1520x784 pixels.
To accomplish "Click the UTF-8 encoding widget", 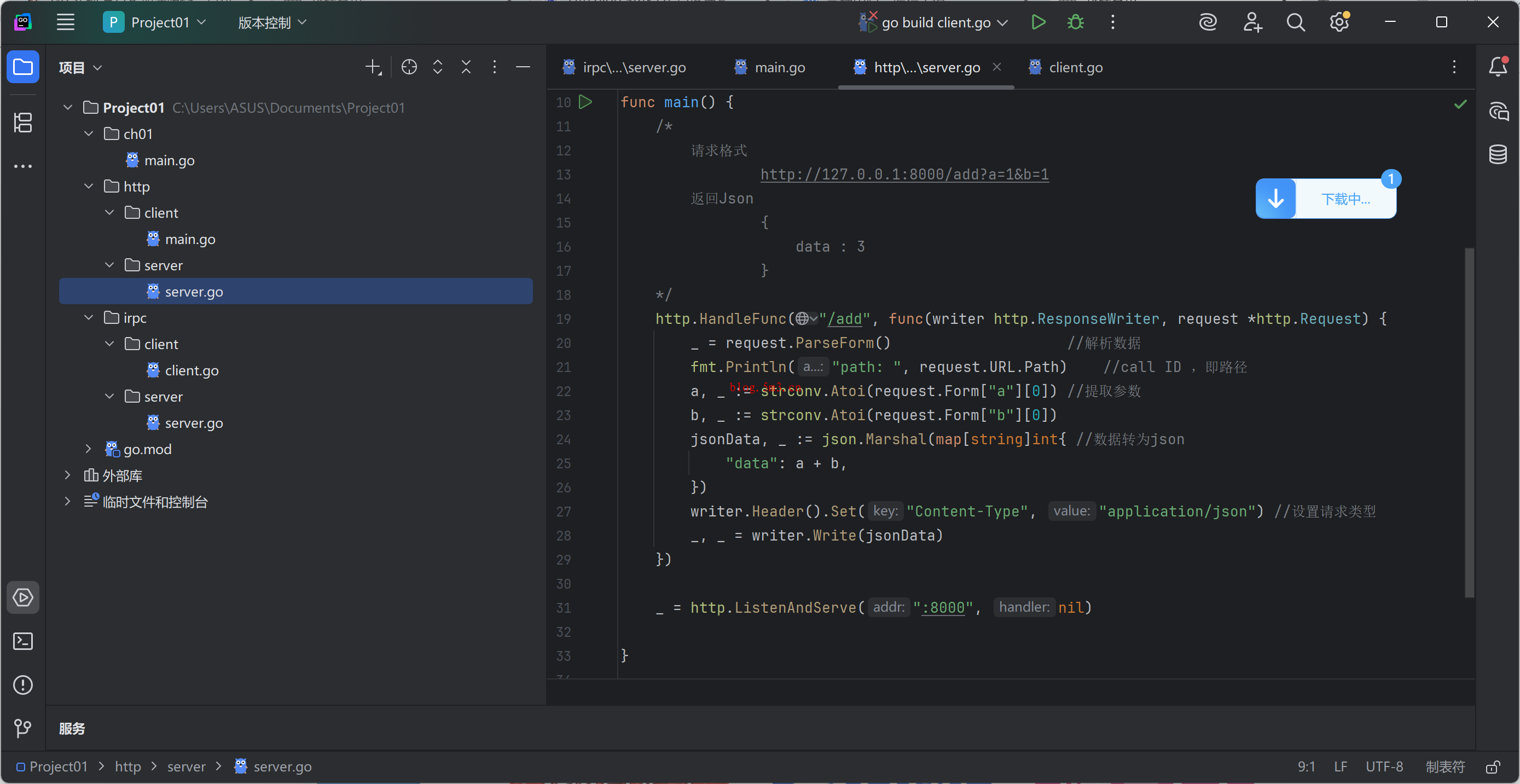I will (x=1384, y=767).
